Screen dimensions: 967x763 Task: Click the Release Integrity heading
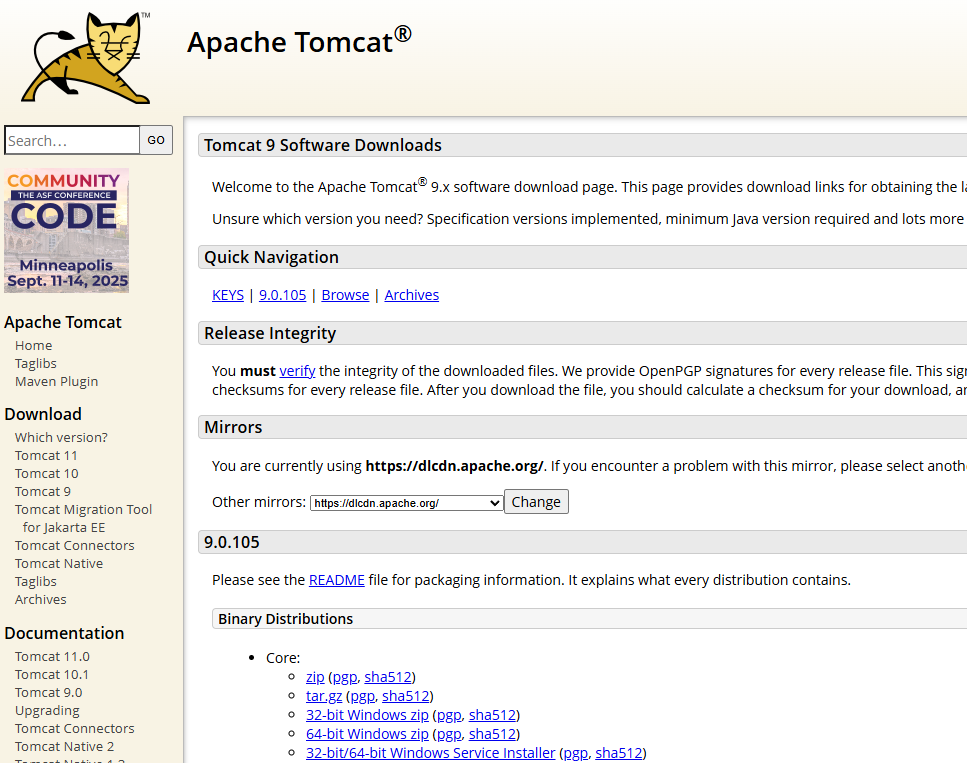tap(270, 333)
